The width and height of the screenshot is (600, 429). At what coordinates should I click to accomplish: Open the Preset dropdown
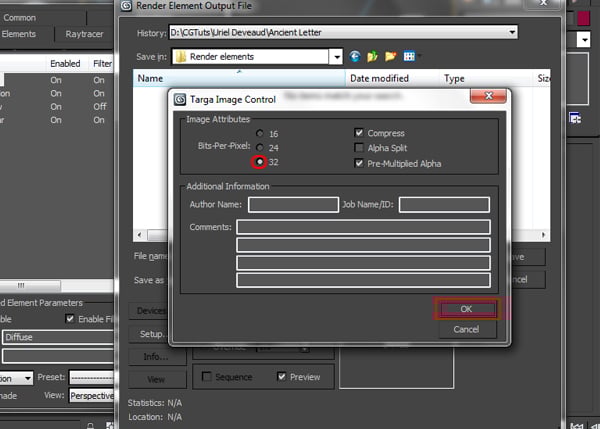[x=92, y=378]
